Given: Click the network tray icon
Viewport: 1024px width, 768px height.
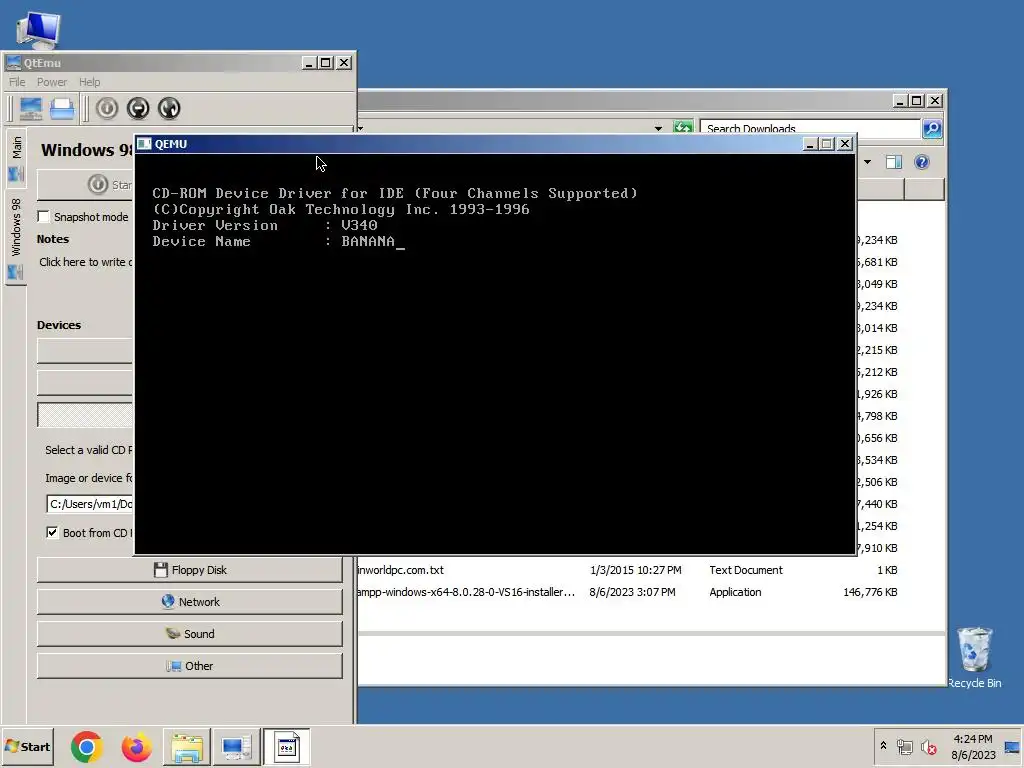Looking at the screenshot, I should [x=904, y=746].
